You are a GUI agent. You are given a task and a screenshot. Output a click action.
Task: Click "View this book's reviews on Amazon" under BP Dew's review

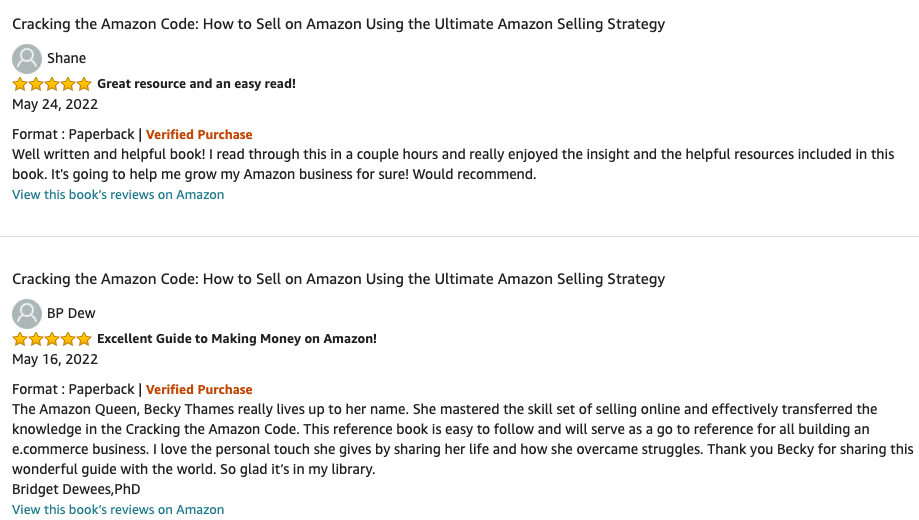click(x=118, y=510)
